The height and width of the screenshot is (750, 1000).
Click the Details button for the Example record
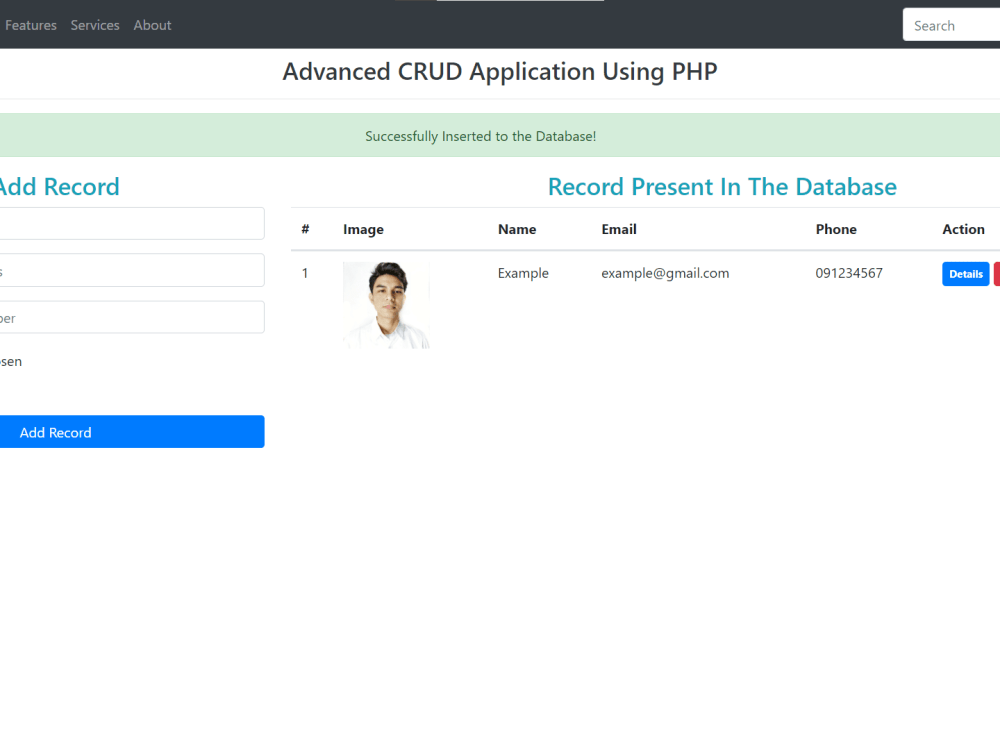pyautogui.click(x=964, y=273)
